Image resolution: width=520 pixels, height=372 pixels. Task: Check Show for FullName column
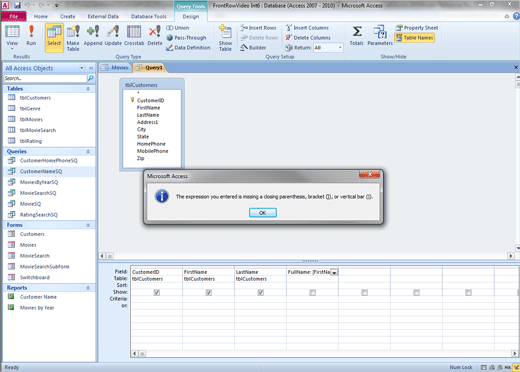point(312,292)
